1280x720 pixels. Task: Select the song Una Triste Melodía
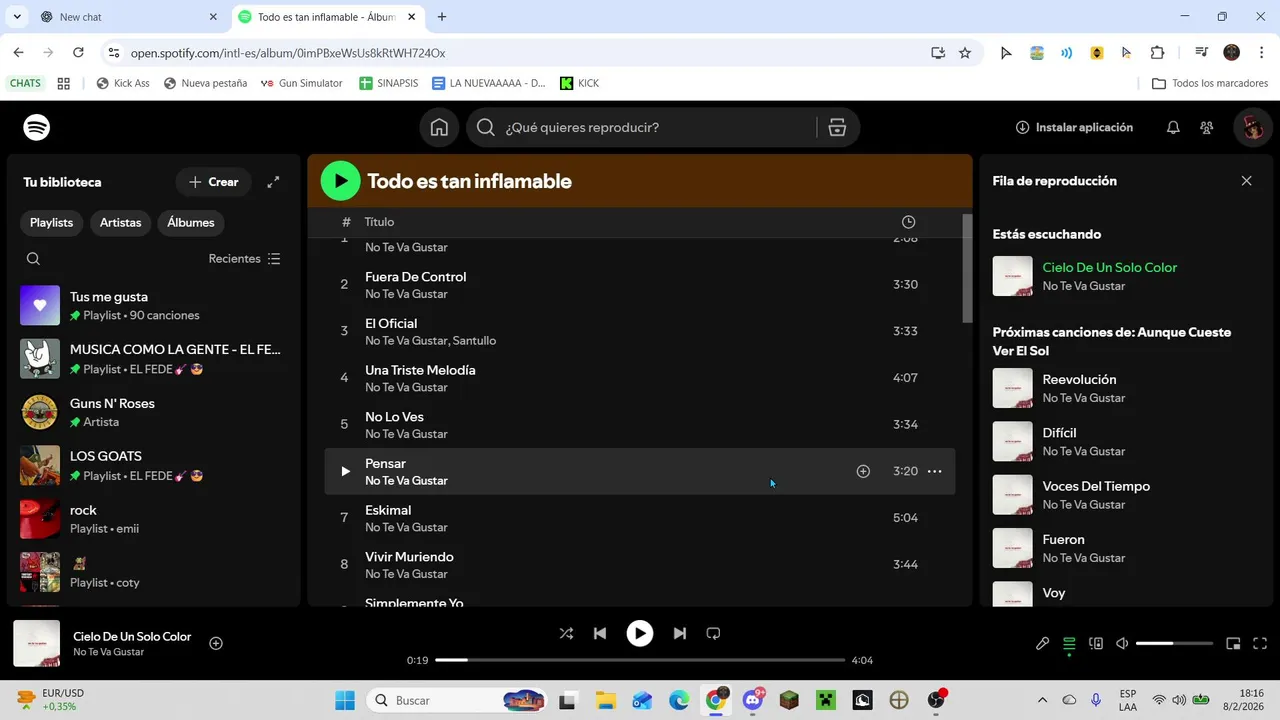[x=640, y=378]
